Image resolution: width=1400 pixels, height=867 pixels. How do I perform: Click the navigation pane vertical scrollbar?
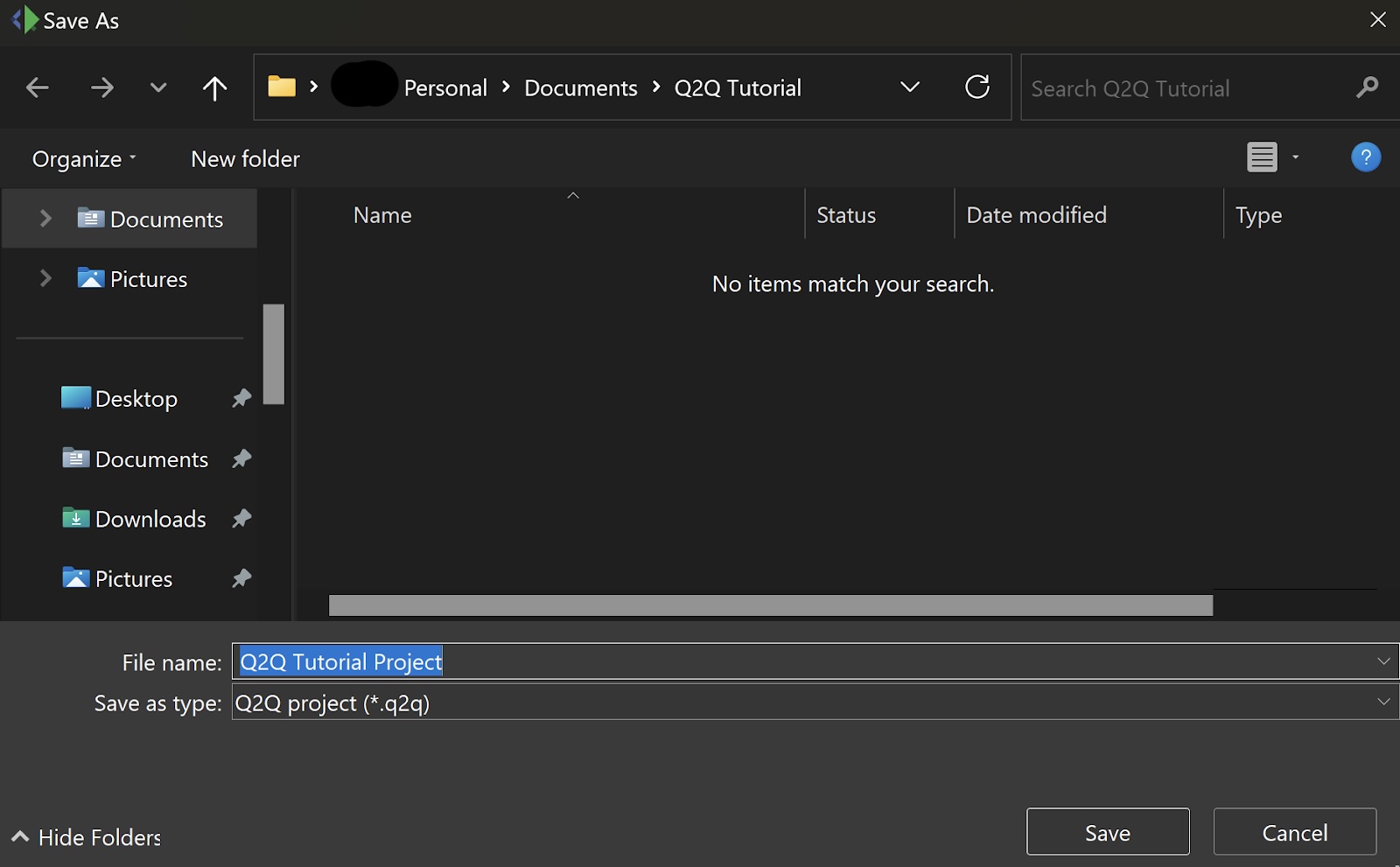[274, 354]
